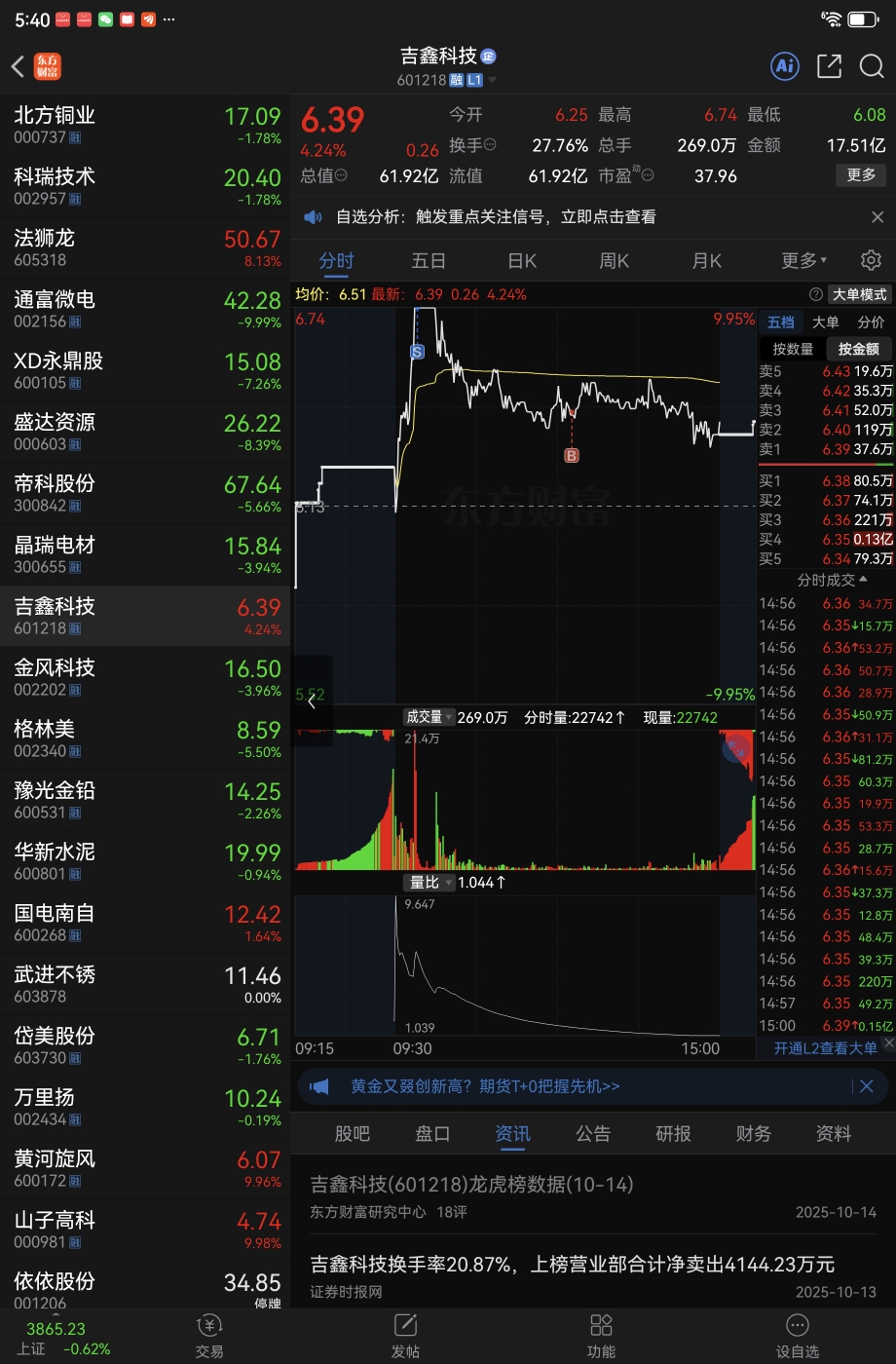This screenshot has width=896, height=1364.
Task: Tap the help icon beside 大单模式
Action: point(816,294)
